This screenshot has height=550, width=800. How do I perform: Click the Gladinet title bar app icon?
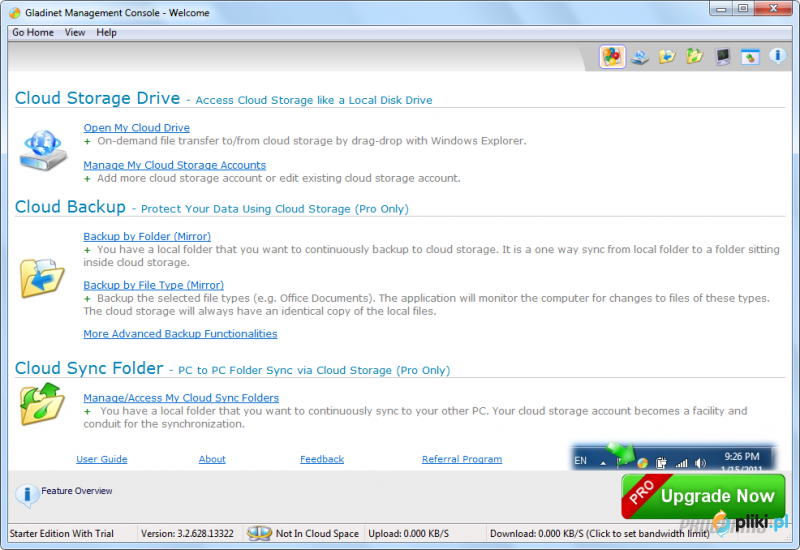[15, 13]
